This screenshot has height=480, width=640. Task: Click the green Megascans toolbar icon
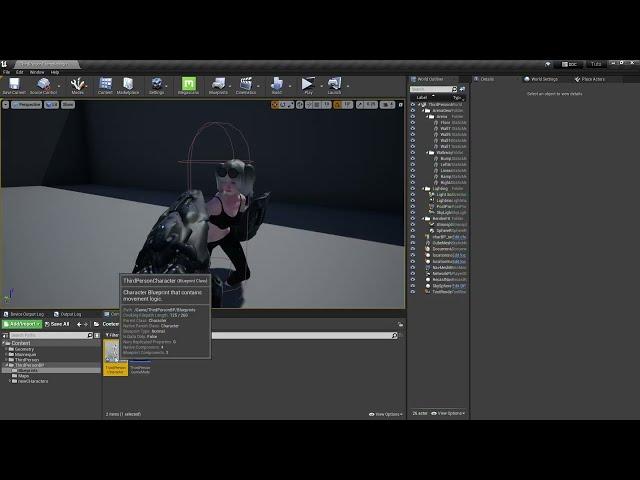click(x=189, y=84)
